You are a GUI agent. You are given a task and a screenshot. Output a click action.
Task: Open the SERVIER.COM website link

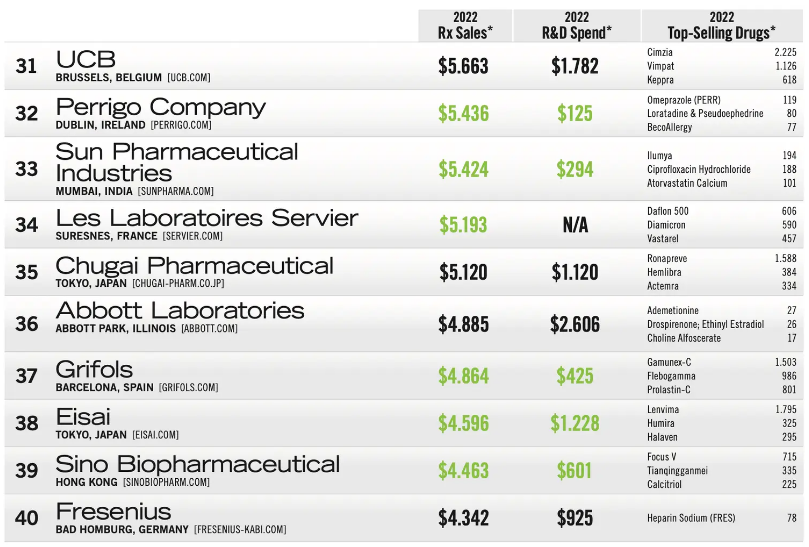(193, 237)
